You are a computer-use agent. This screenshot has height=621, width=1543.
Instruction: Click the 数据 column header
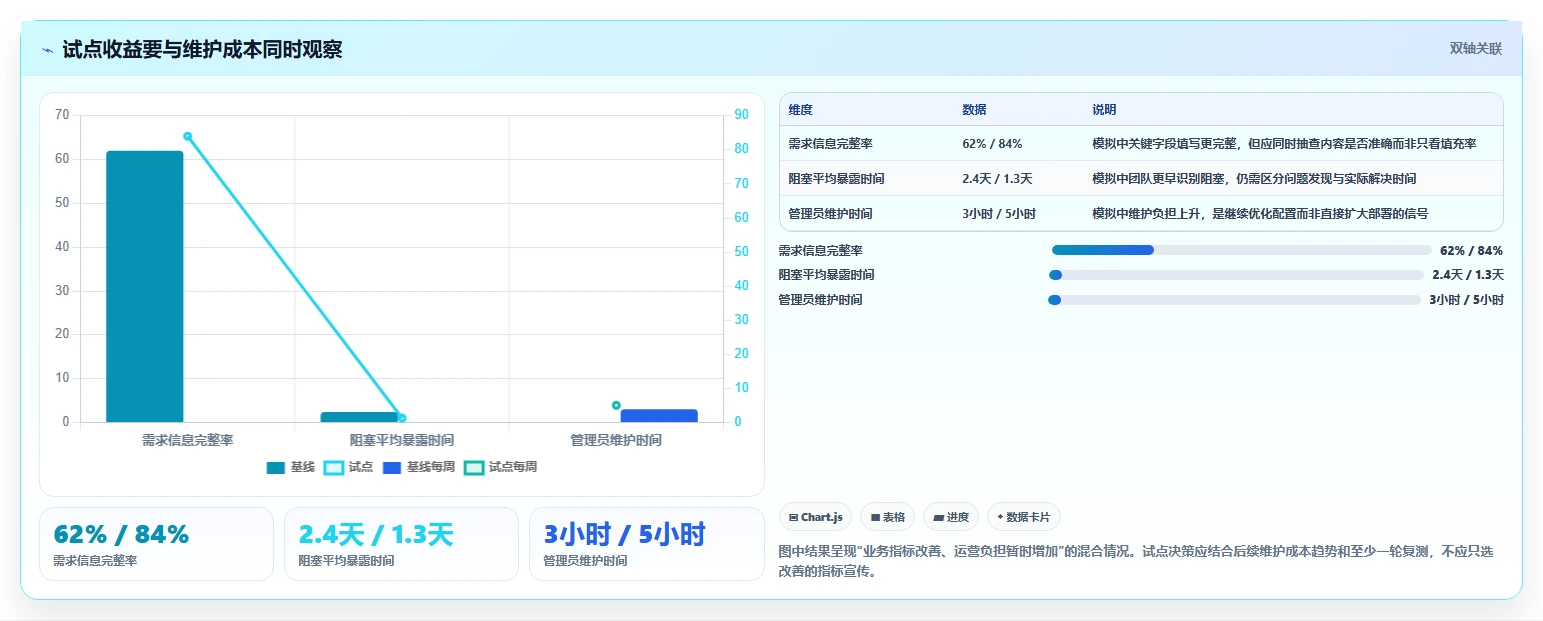(974, 110)
